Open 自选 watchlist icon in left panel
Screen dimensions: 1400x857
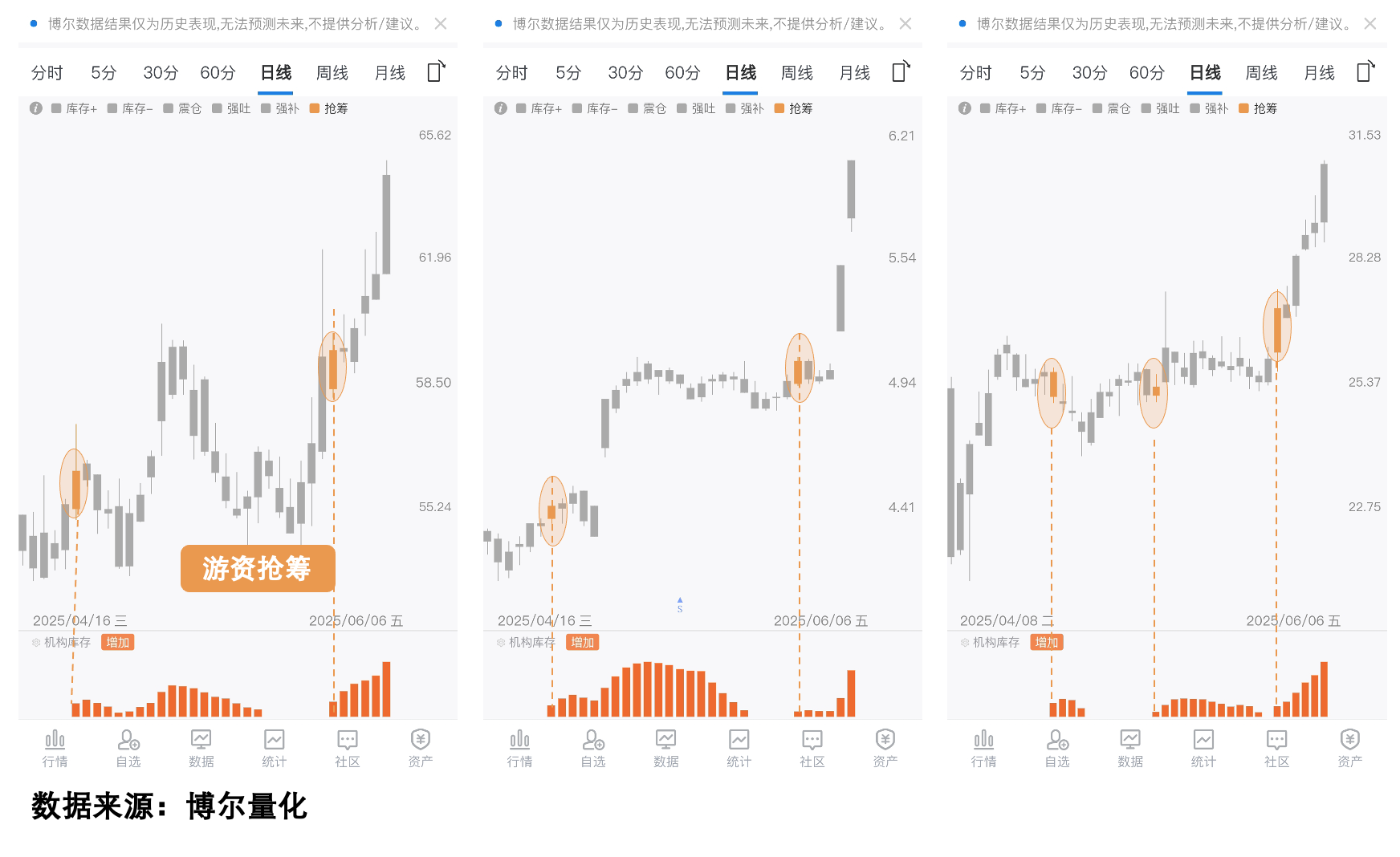point(128,748)
